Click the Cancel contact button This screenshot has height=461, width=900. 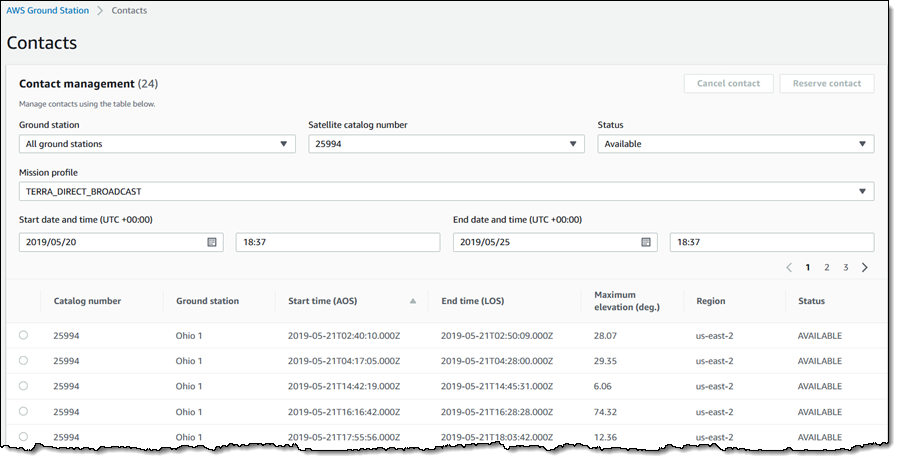pyautogui.click(x=729, y=84)
